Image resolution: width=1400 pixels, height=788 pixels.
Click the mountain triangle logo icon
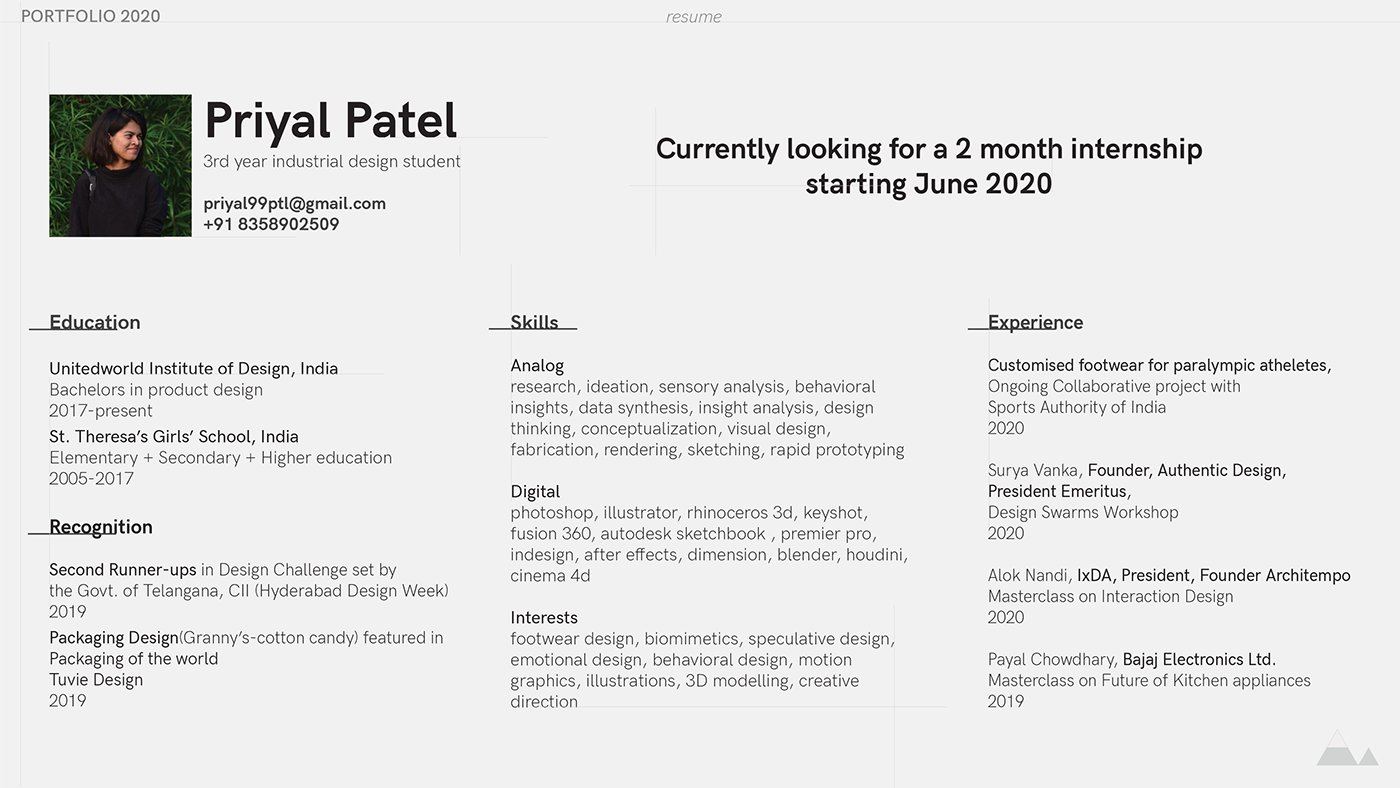pyautogui.click(x=1346, y=749)
